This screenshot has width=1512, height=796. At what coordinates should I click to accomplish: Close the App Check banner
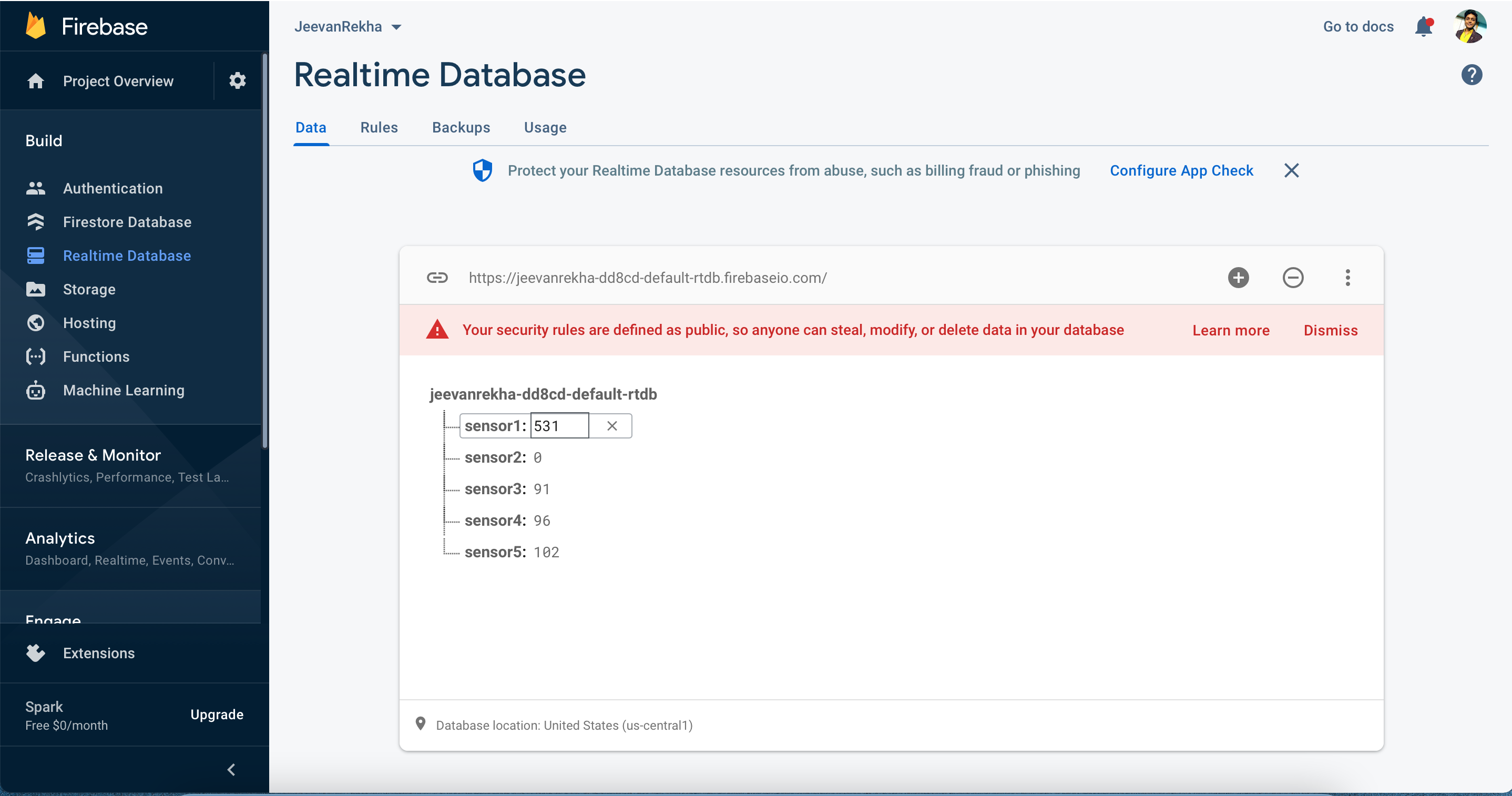point(1291,171)
